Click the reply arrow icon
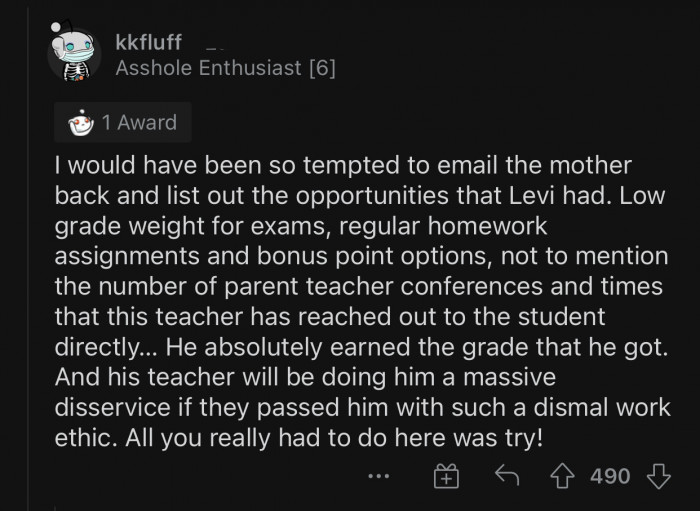Screen dimensions: 700x511 tap(505, 477)
